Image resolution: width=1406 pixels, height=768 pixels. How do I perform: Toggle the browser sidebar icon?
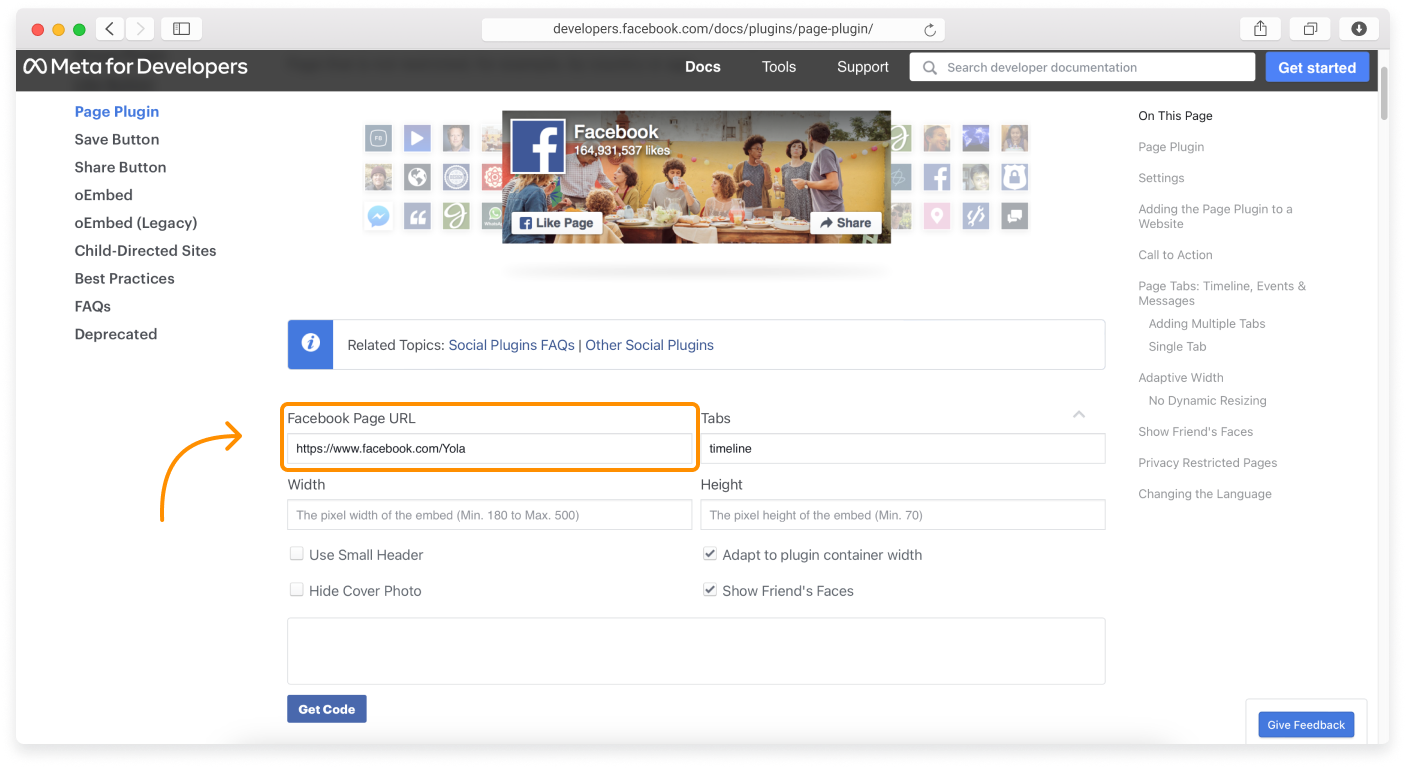[181, 28]
